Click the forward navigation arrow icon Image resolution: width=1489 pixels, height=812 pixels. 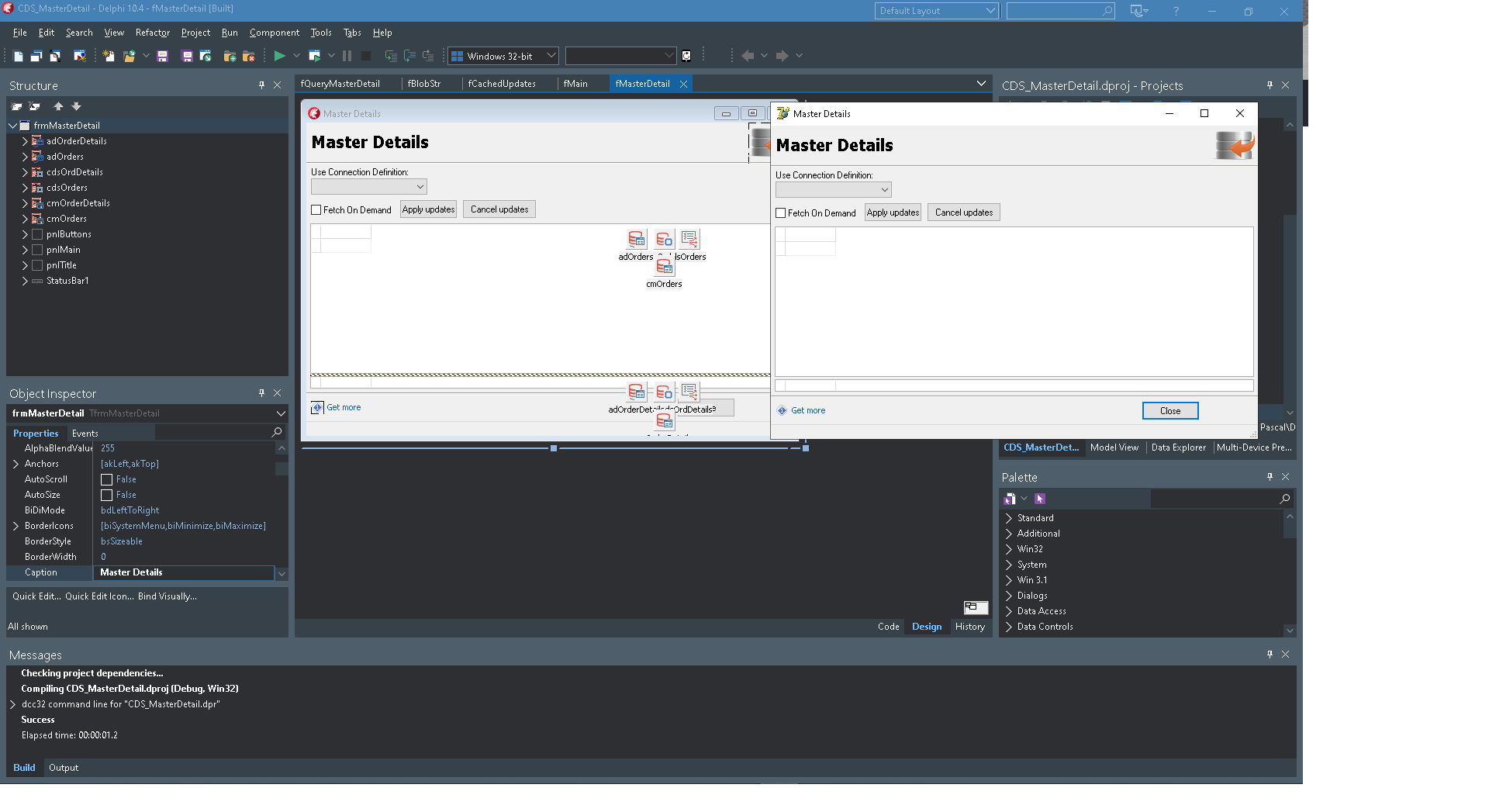tap(782, 56)
